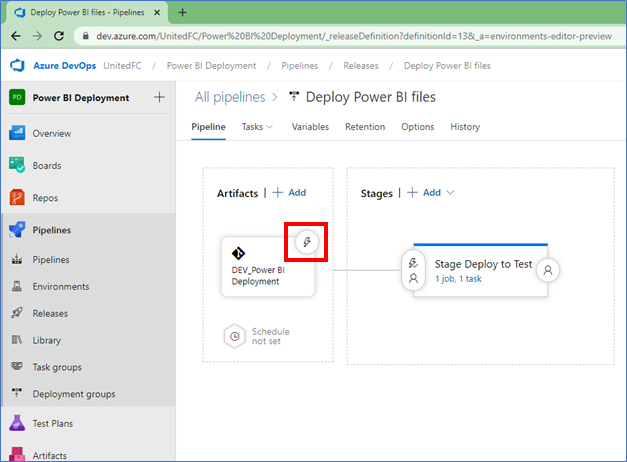The image size is (627, 462).
Task: Click the browser forward arrow
Action: click(37, 36)
